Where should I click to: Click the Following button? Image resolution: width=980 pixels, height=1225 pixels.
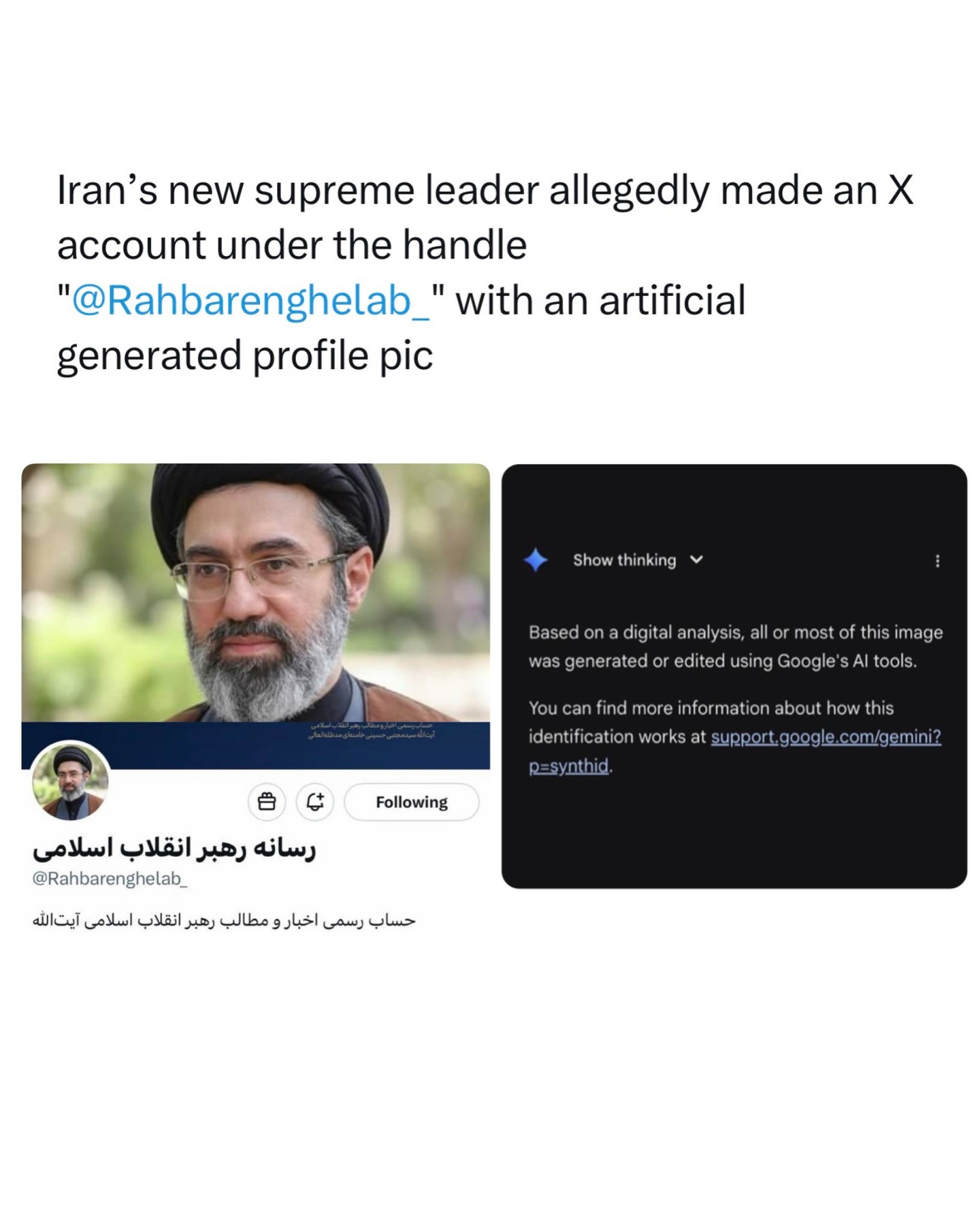tap(411, 802)
